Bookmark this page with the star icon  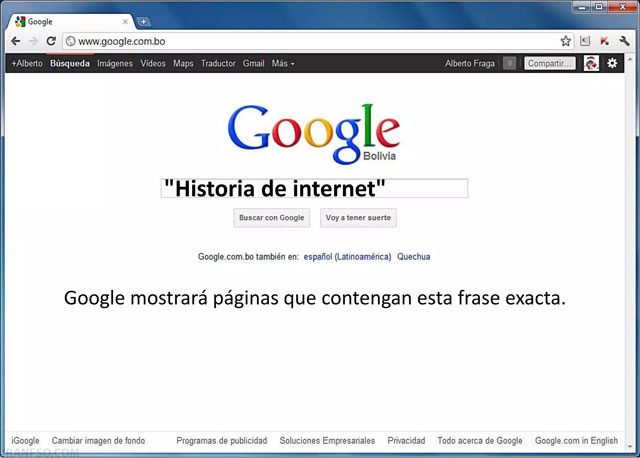(x=565, y=41)
